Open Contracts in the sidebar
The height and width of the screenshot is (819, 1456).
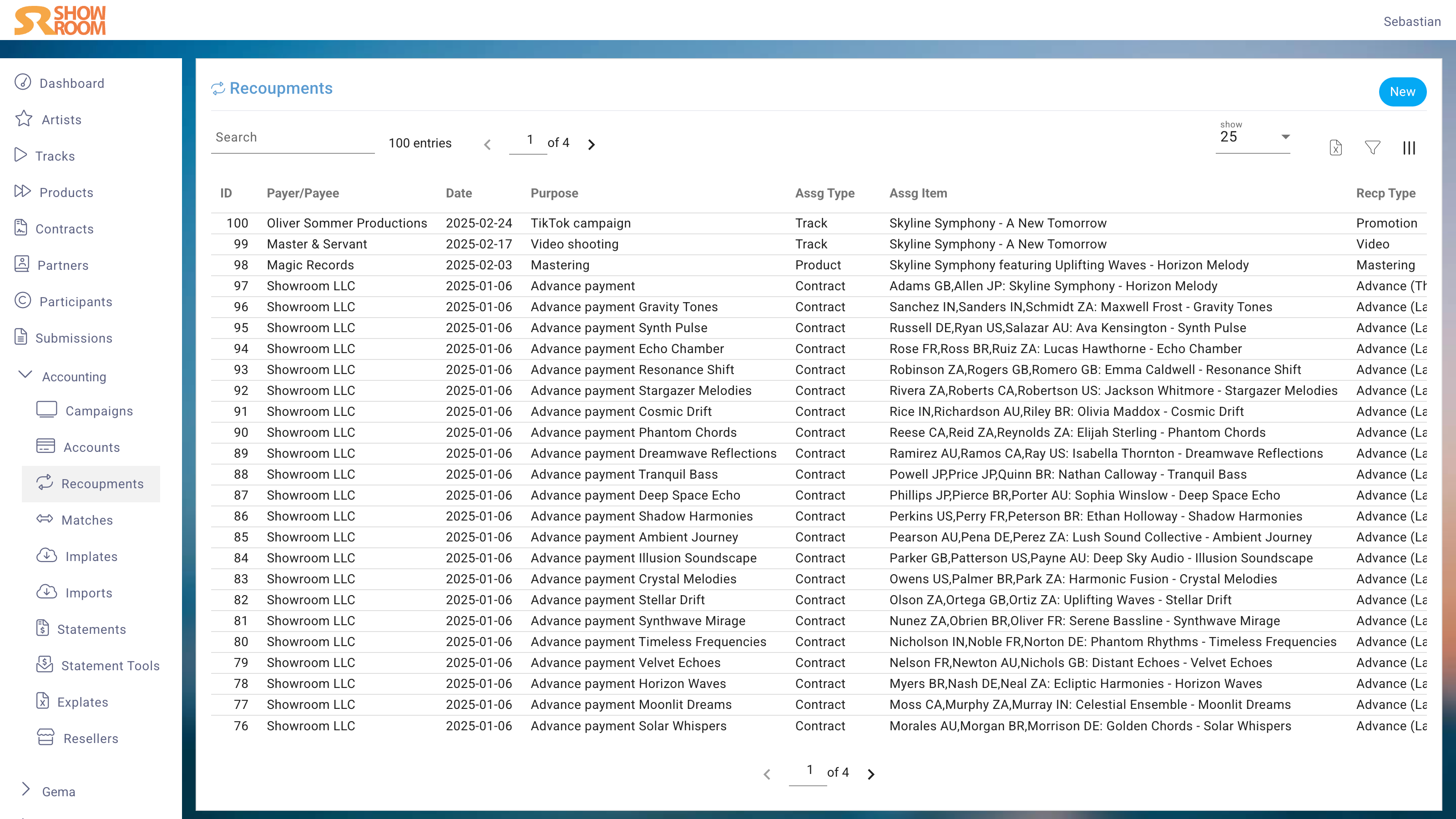pos(65,229)
